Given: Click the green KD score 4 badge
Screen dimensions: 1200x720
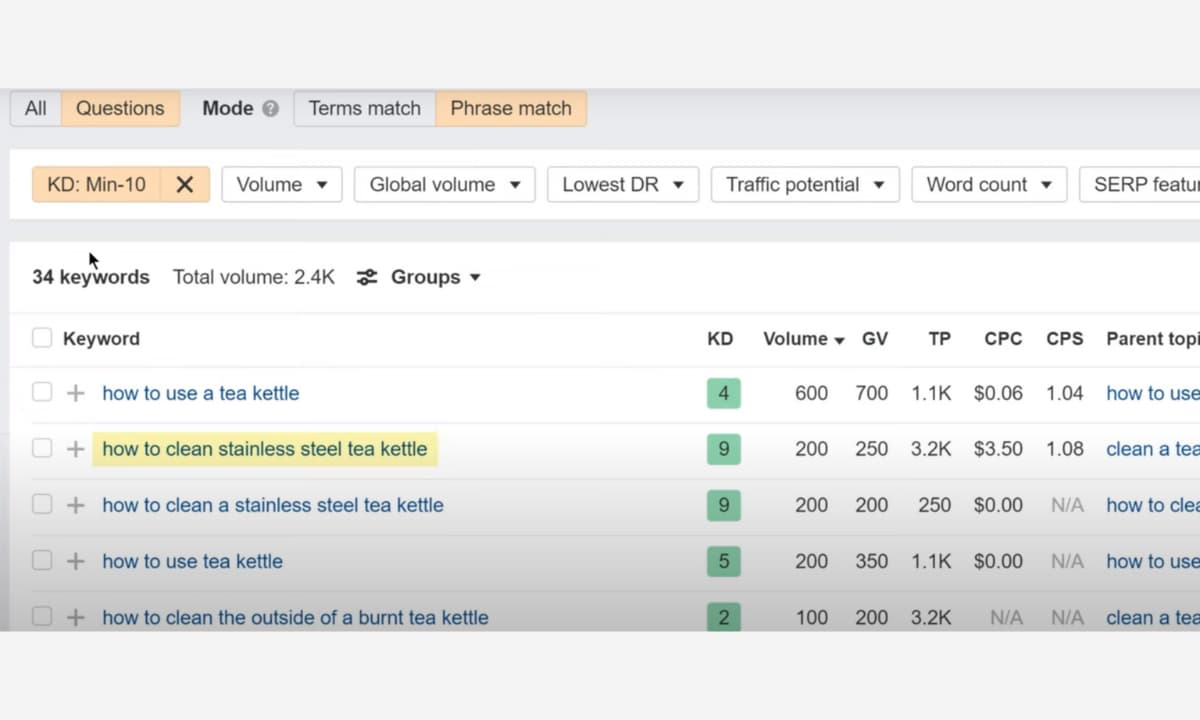Looking at the screenshot, I should (x=723, y=393).
